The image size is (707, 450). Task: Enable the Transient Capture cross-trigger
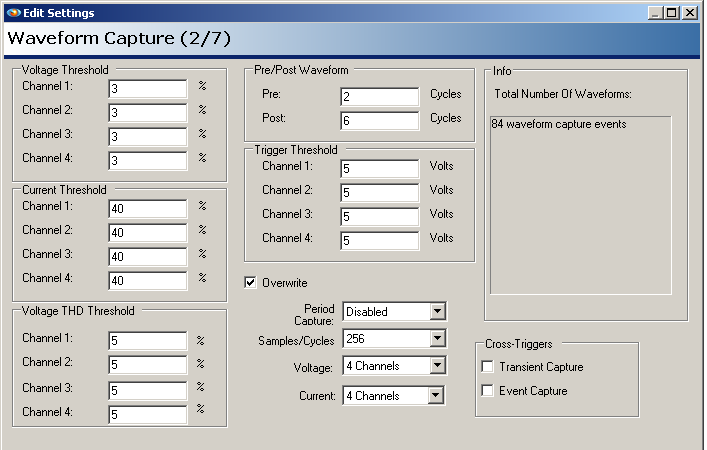coord(487,367)
